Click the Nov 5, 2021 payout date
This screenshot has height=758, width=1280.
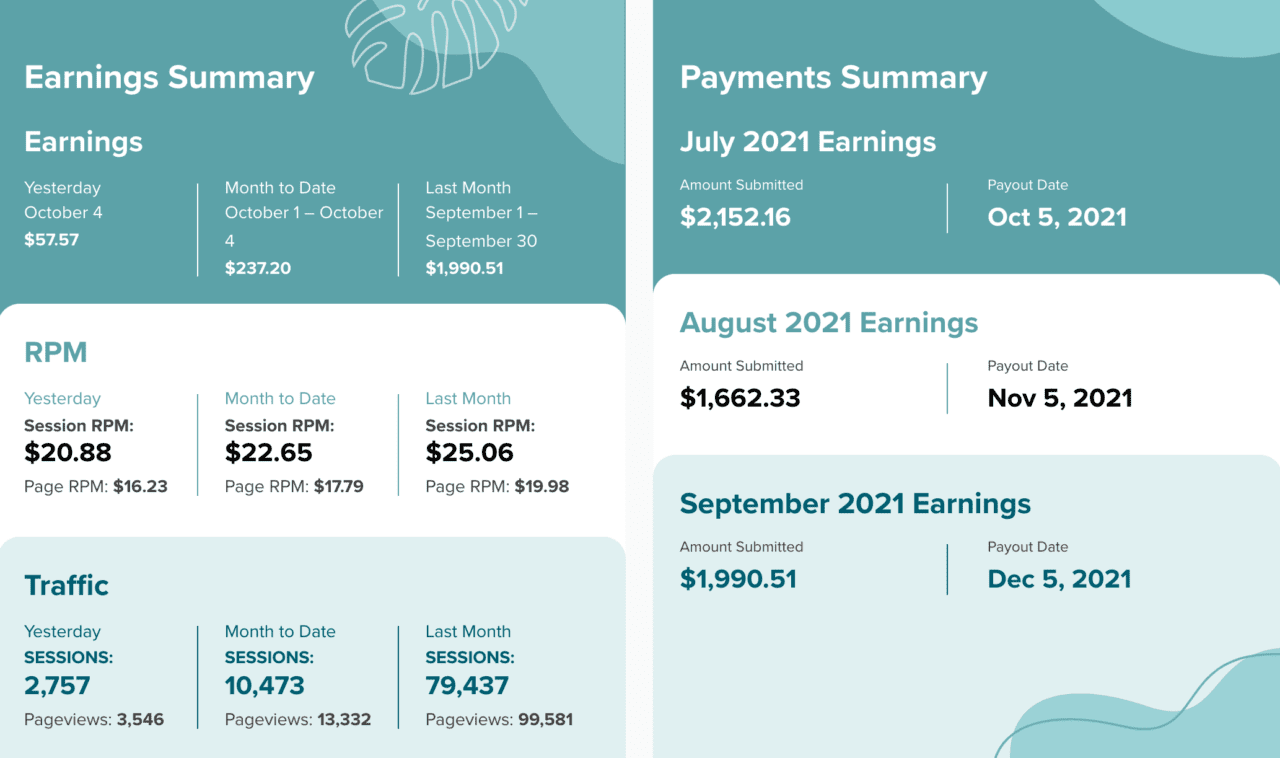1060,398
